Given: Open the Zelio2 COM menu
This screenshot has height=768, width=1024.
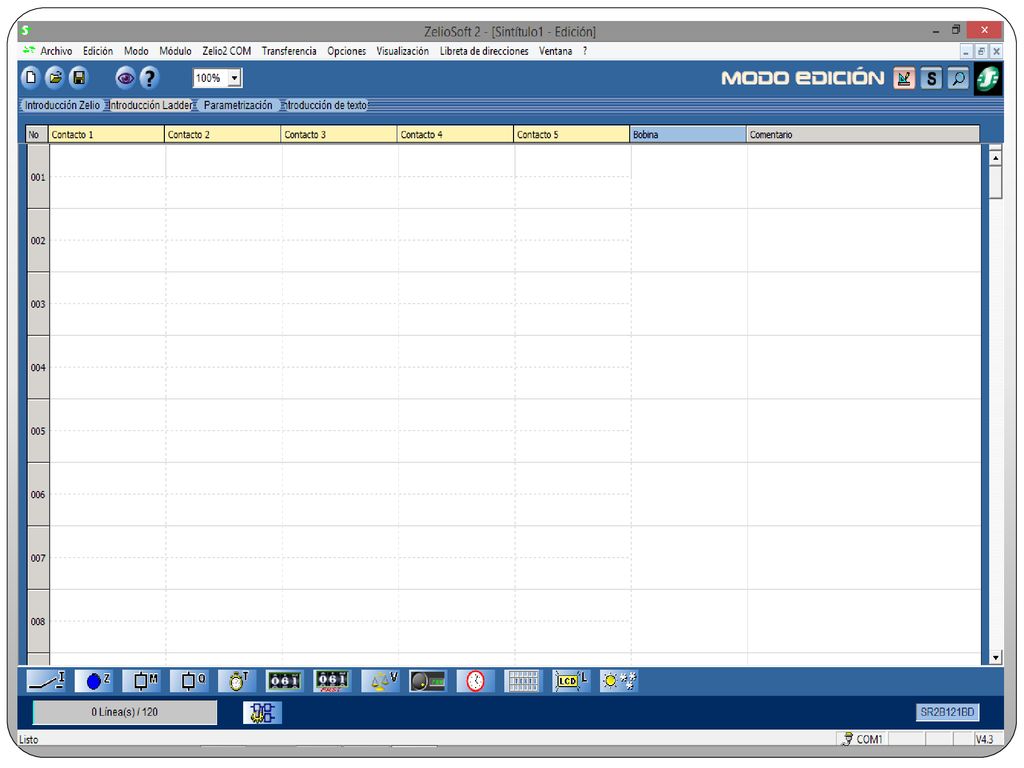Looking at the screenshot, I should [227, 51].
